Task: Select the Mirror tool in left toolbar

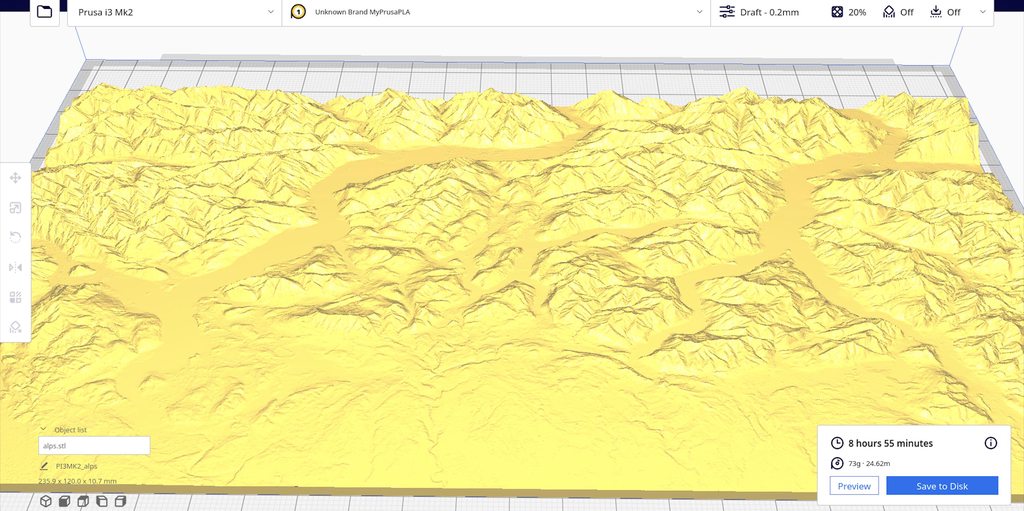Action: pos(15,268)
